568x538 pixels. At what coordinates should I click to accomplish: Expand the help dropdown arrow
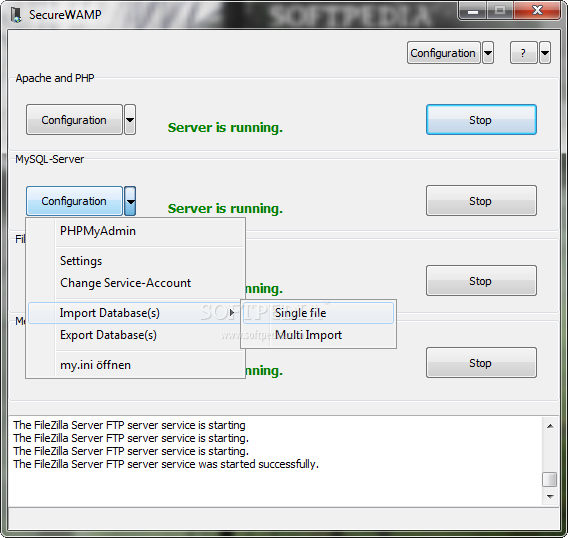click(x=545, y=53)
